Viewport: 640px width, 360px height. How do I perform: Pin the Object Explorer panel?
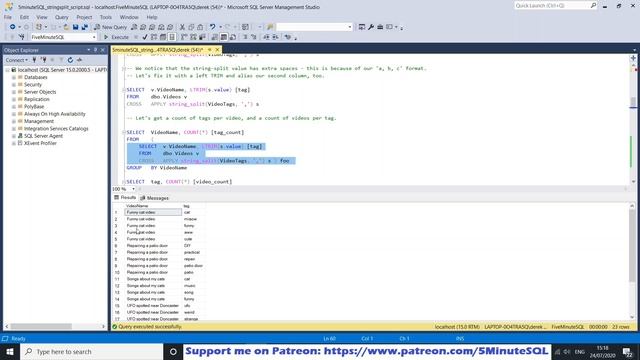(96, 50)
